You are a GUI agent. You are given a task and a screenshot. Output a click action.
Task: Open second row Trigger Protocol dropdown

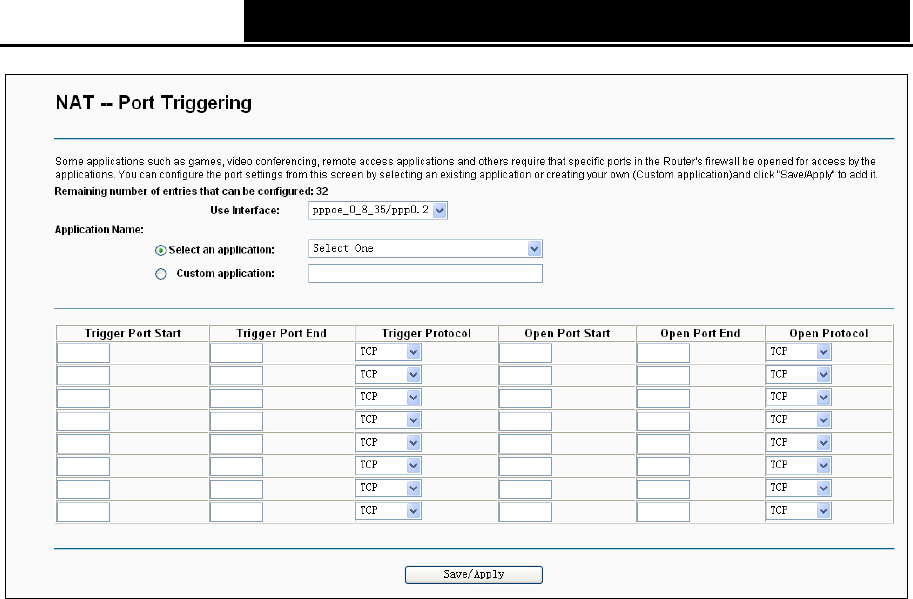pos(388,374)
